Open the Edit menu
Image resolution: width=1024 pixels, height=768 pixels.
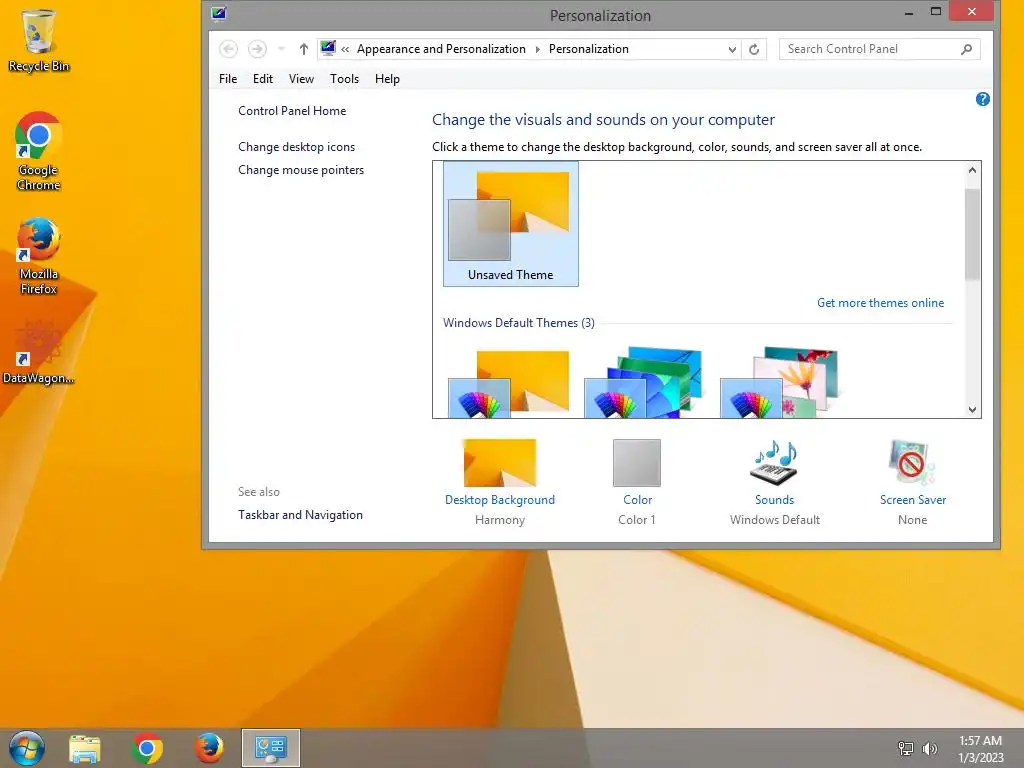[x=263, y=78]
